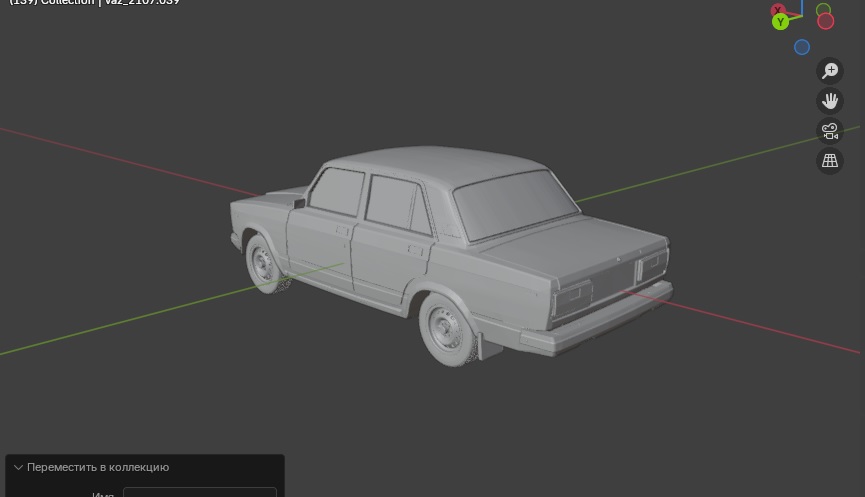Screen dimensions: 865x497
Task: Click the hollow red negative X gizmo circle
Action: click(825, 22)
